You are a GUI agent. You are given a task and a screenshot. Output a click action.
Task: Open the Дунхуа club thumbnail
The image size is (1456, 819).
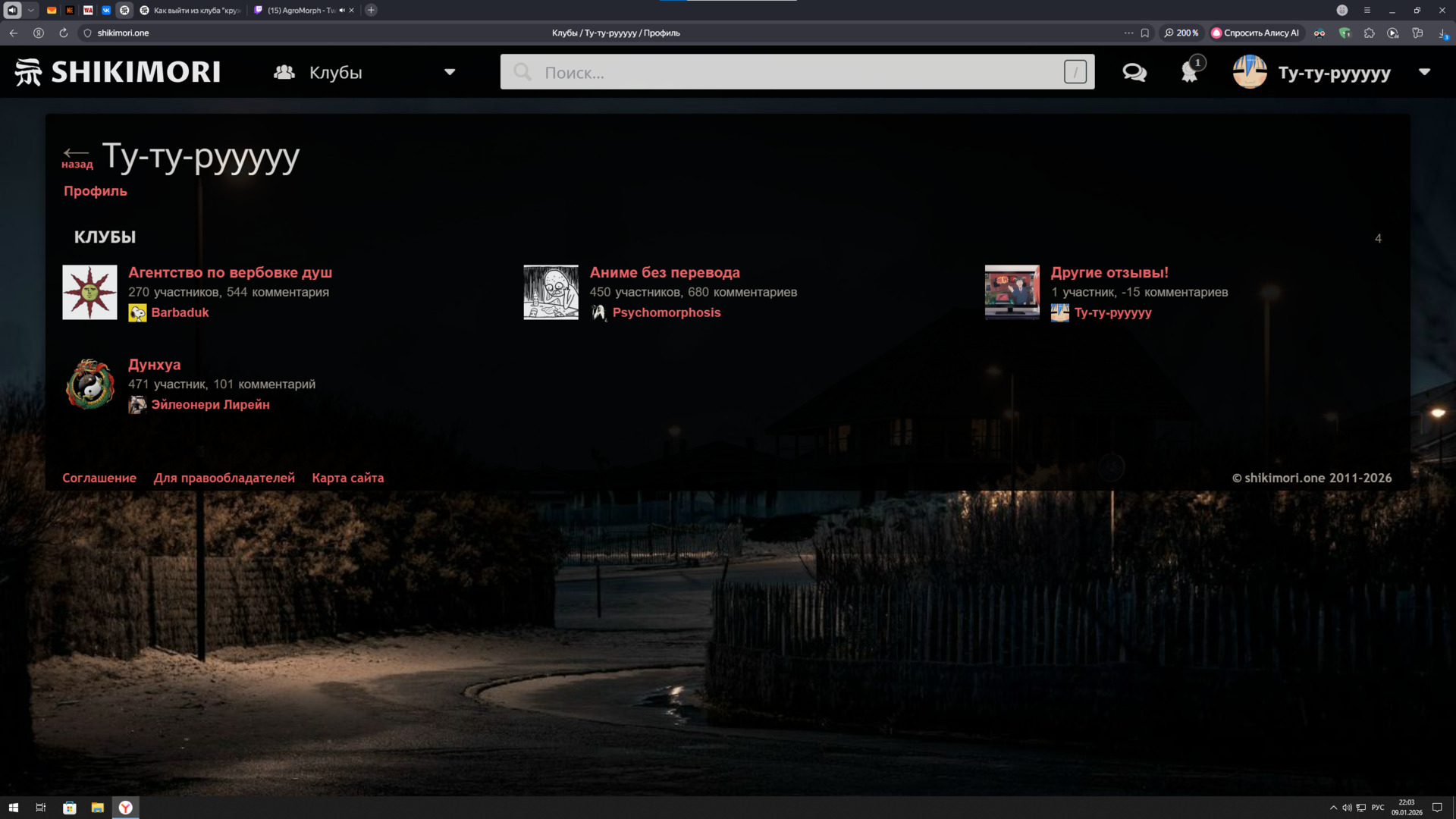[x=90, y=384]
